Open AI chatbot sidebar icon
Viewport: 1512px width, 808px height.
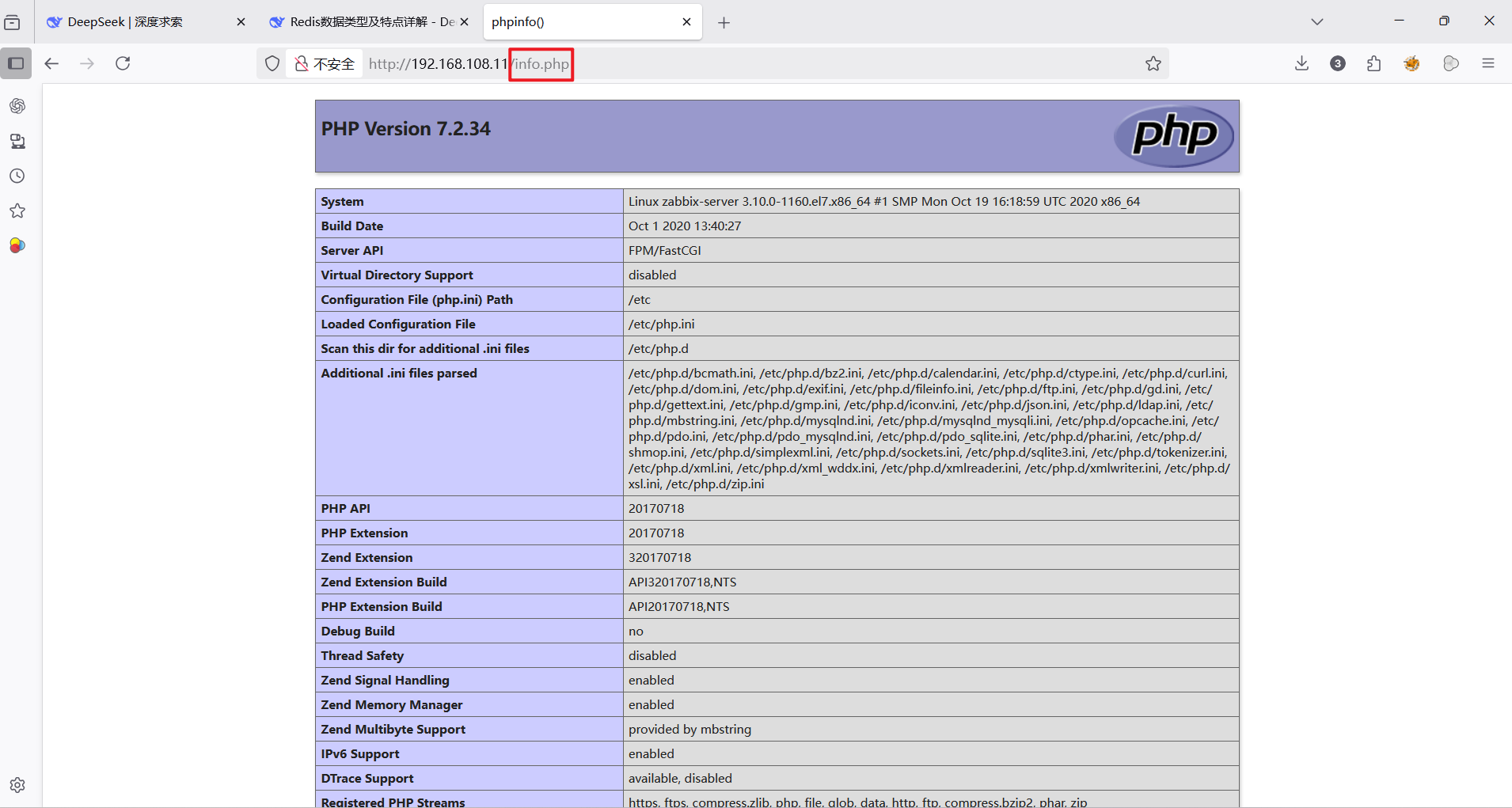pos(17,106)
